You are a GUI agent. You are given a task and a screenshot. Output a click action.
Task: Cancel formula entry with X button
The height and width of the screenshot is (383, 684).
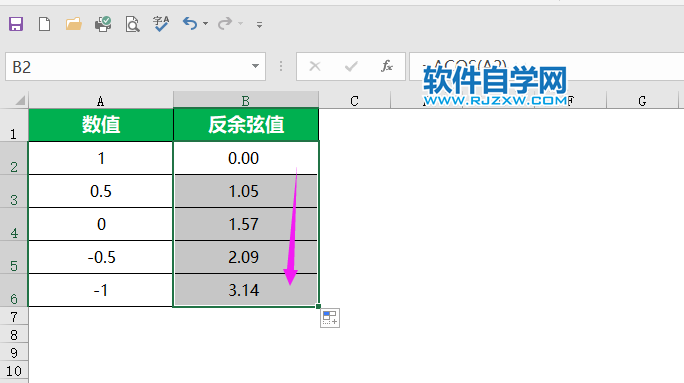tap(315, 66)
